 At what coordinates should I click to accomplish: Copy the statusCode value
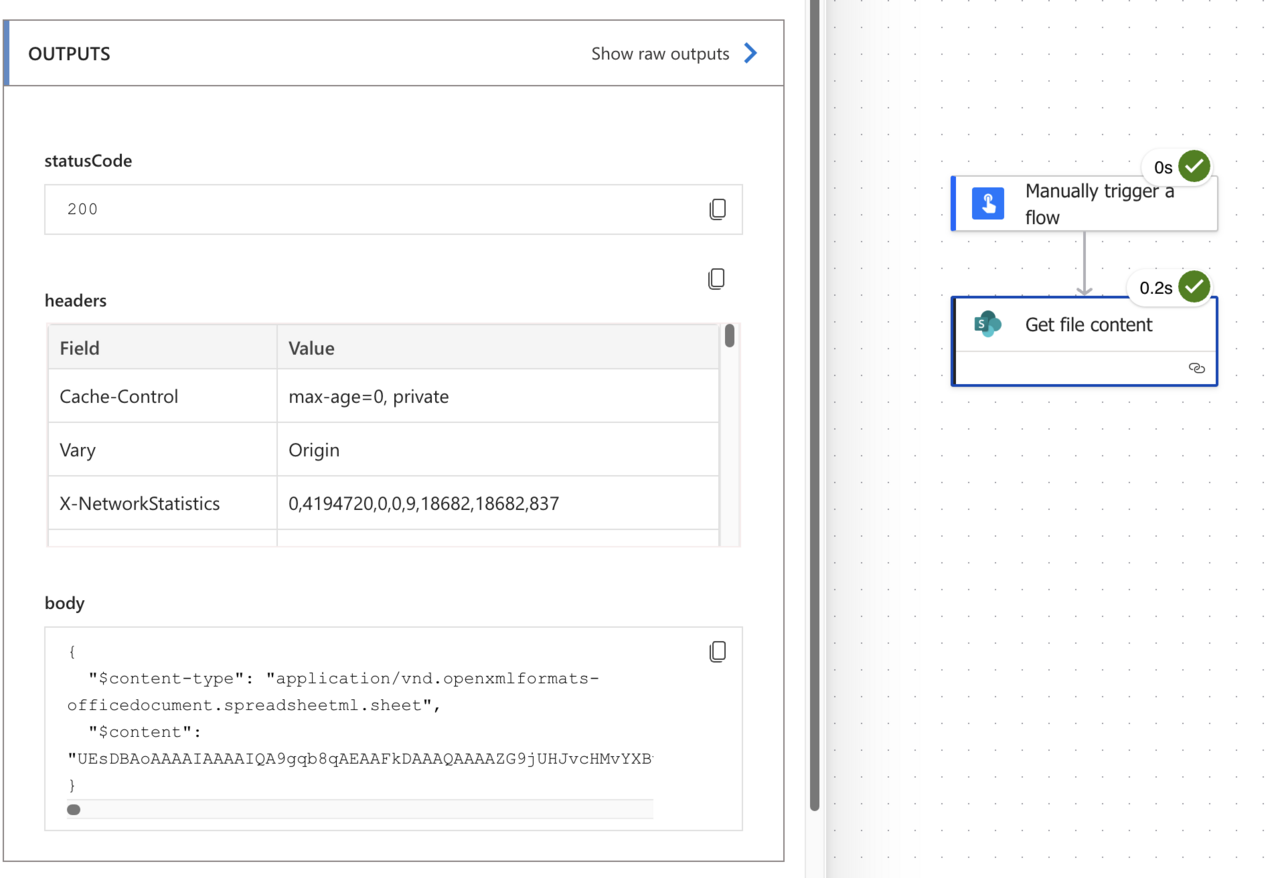[x=717, y=209]
